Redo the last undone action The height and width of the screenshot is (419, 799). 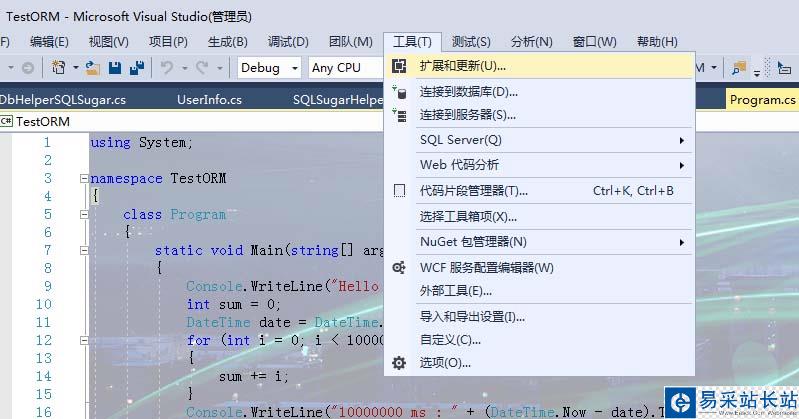(x=202, y=67)
